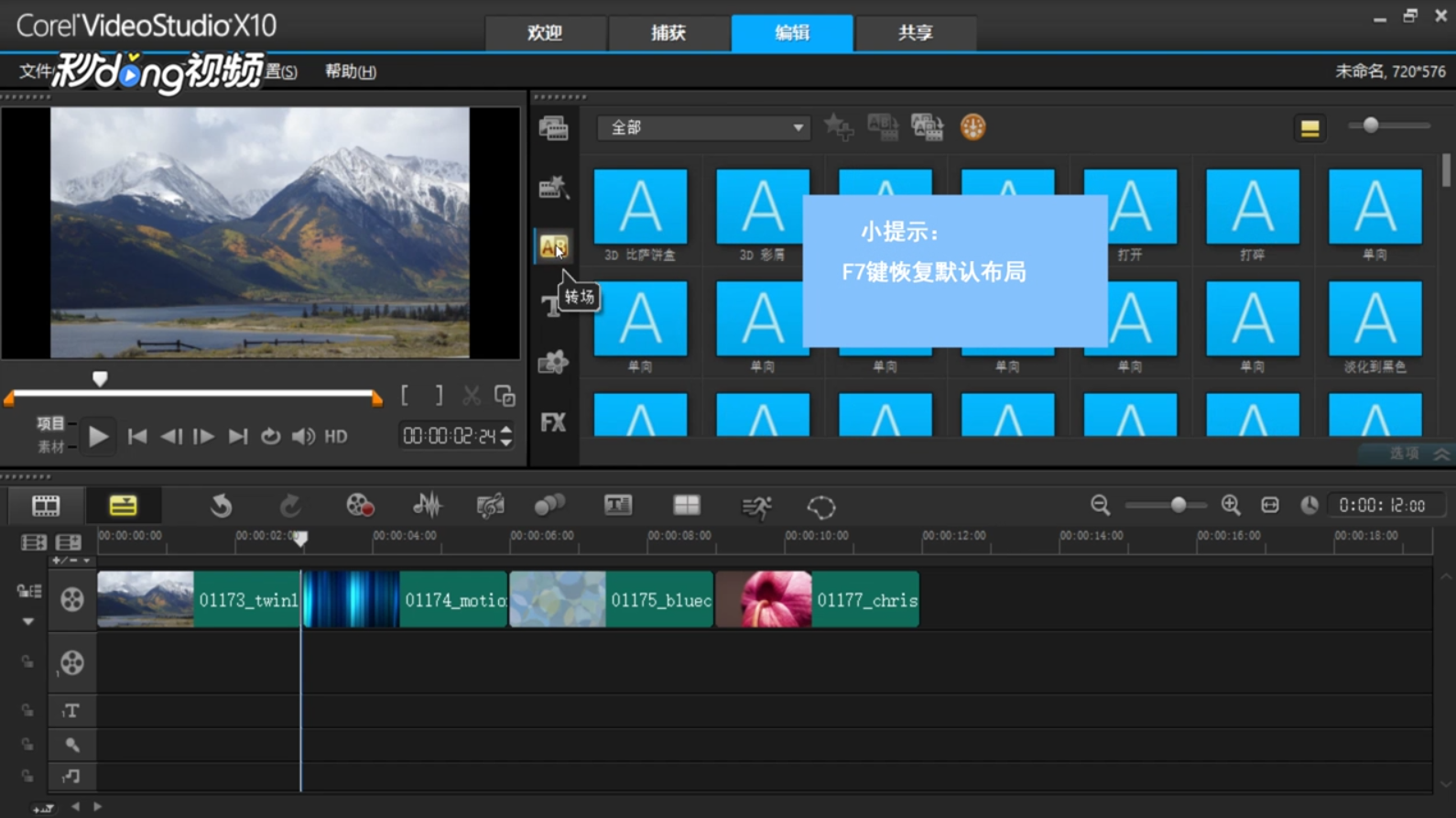Open the Sound Mixer icon

427,506
